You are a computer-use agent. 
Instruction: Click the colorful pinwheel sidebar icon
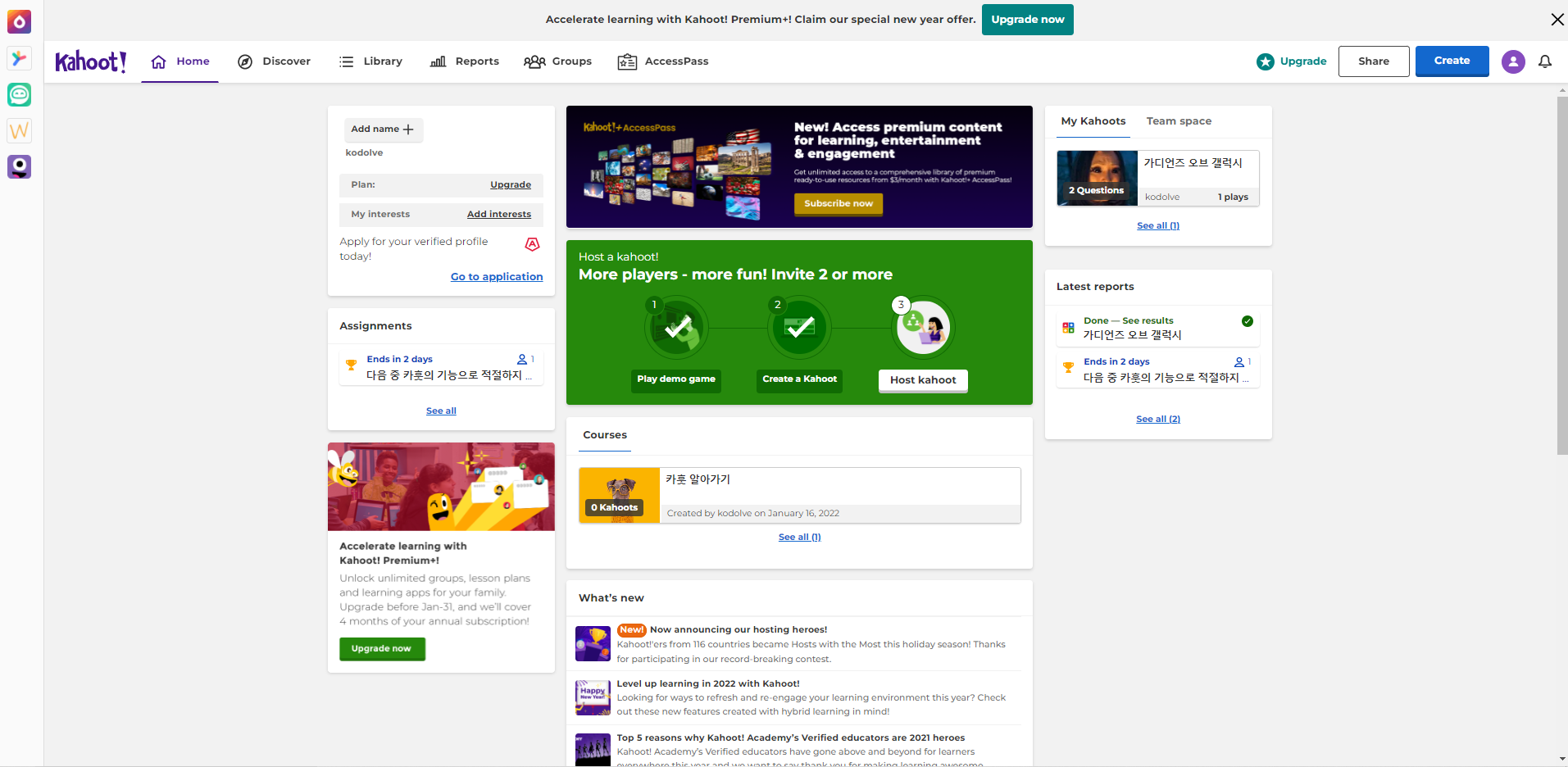[20, 58]
